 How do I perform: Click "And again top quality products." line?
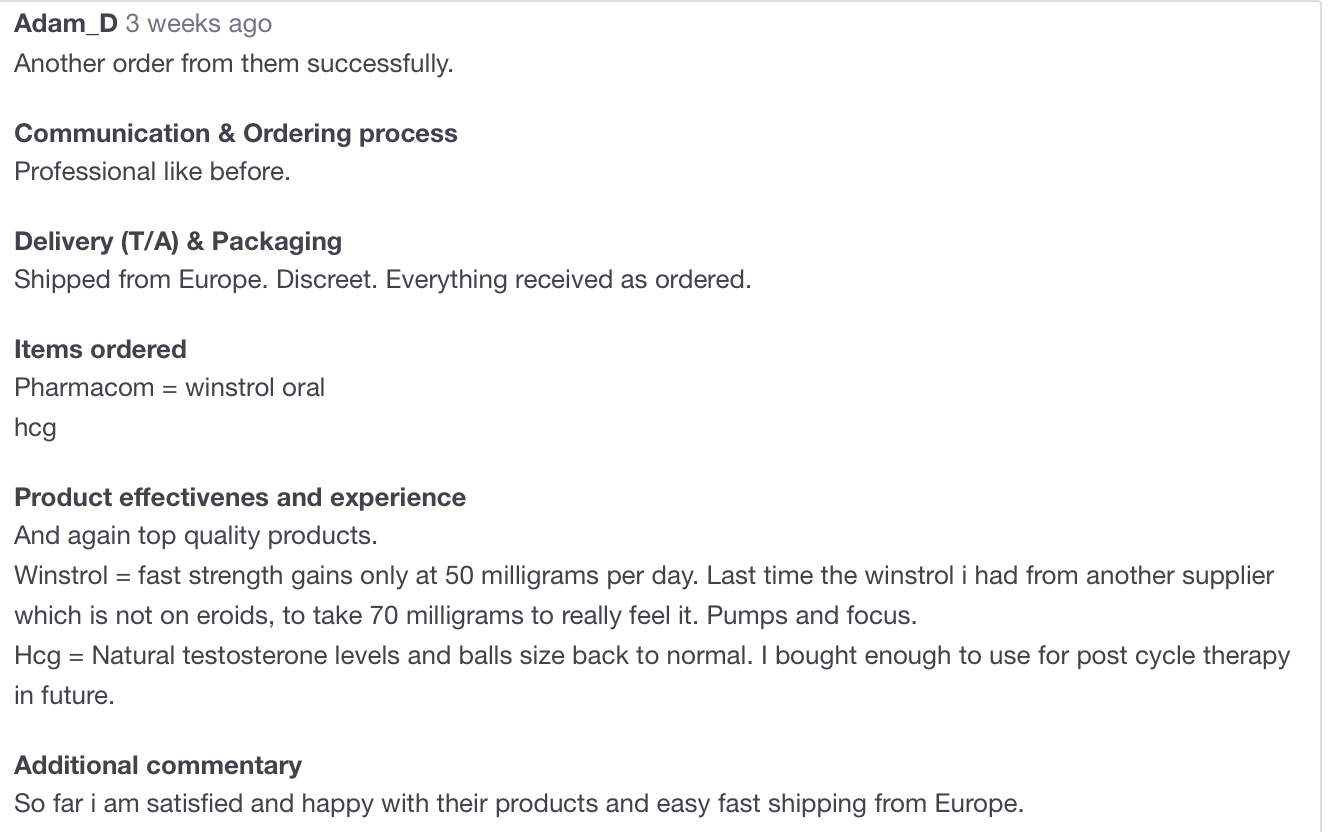point(196,536)
